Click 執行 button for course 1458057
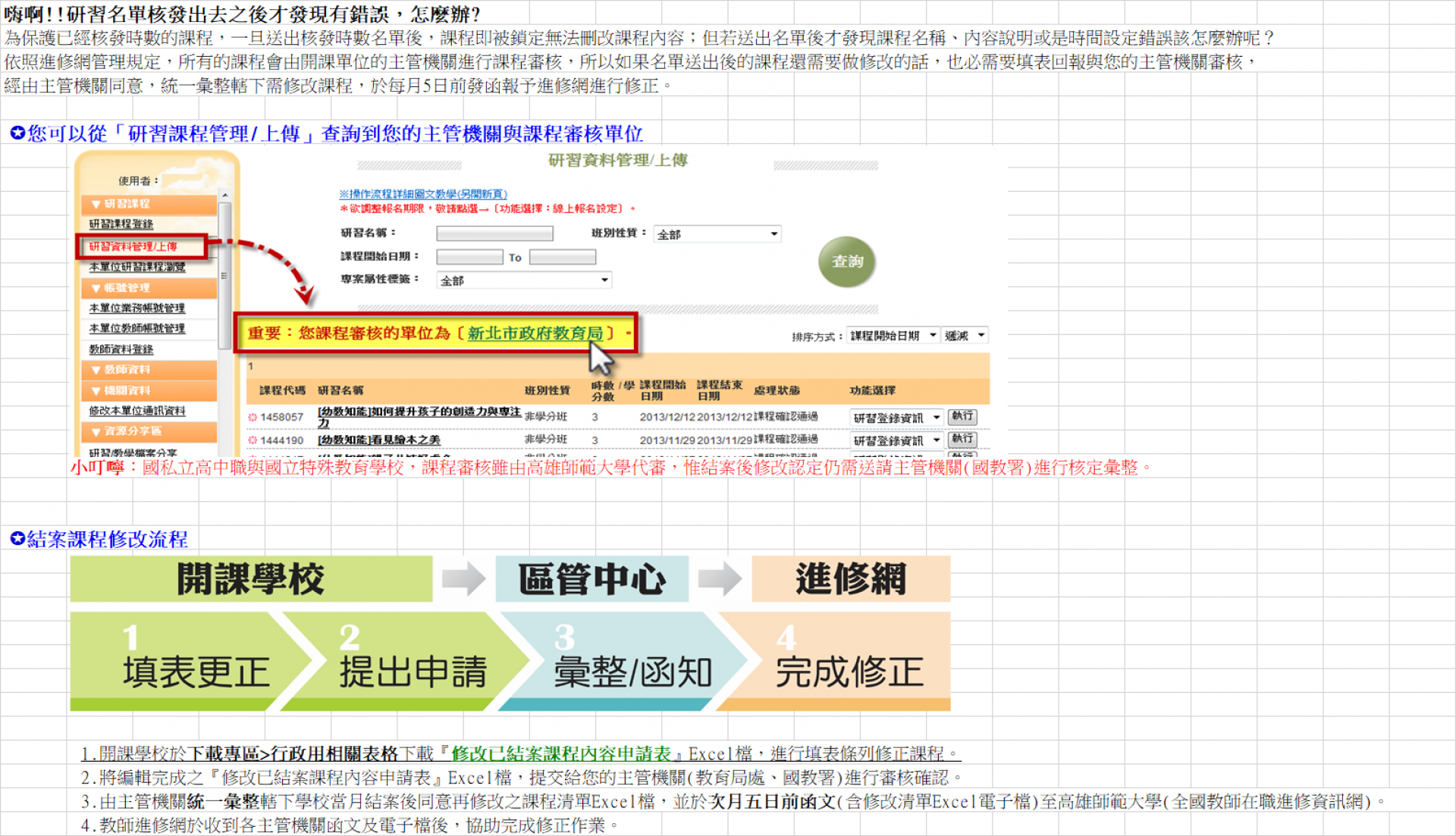 962,417
